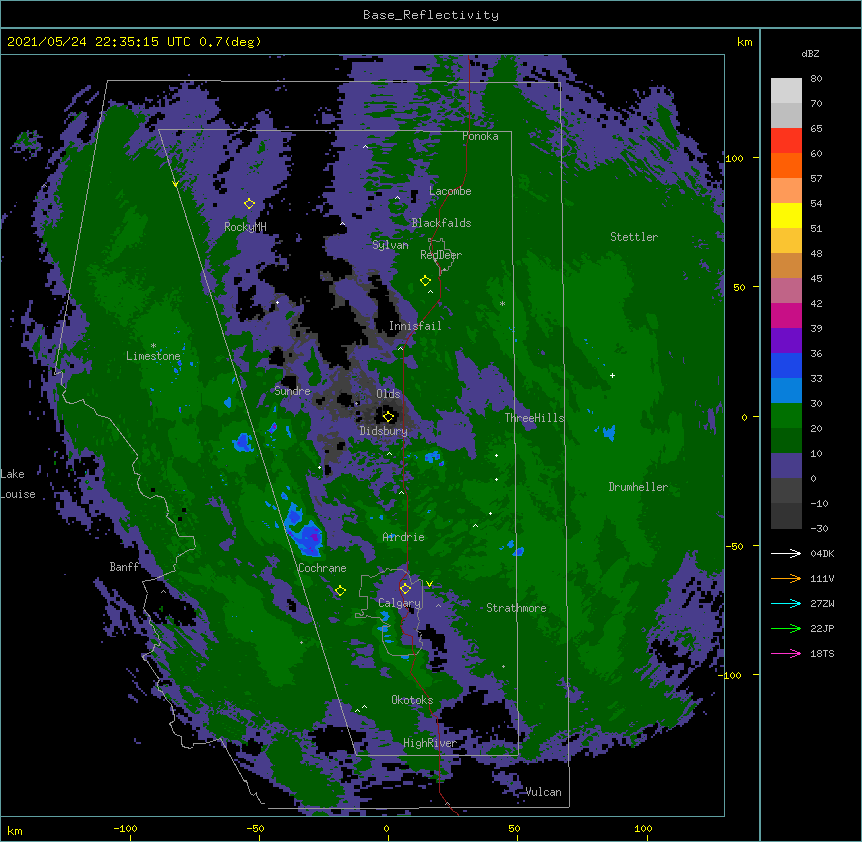Click the Sylvan town label
Image resolution: width=862 pixels, height=842 pixels.
coord(390,245)
